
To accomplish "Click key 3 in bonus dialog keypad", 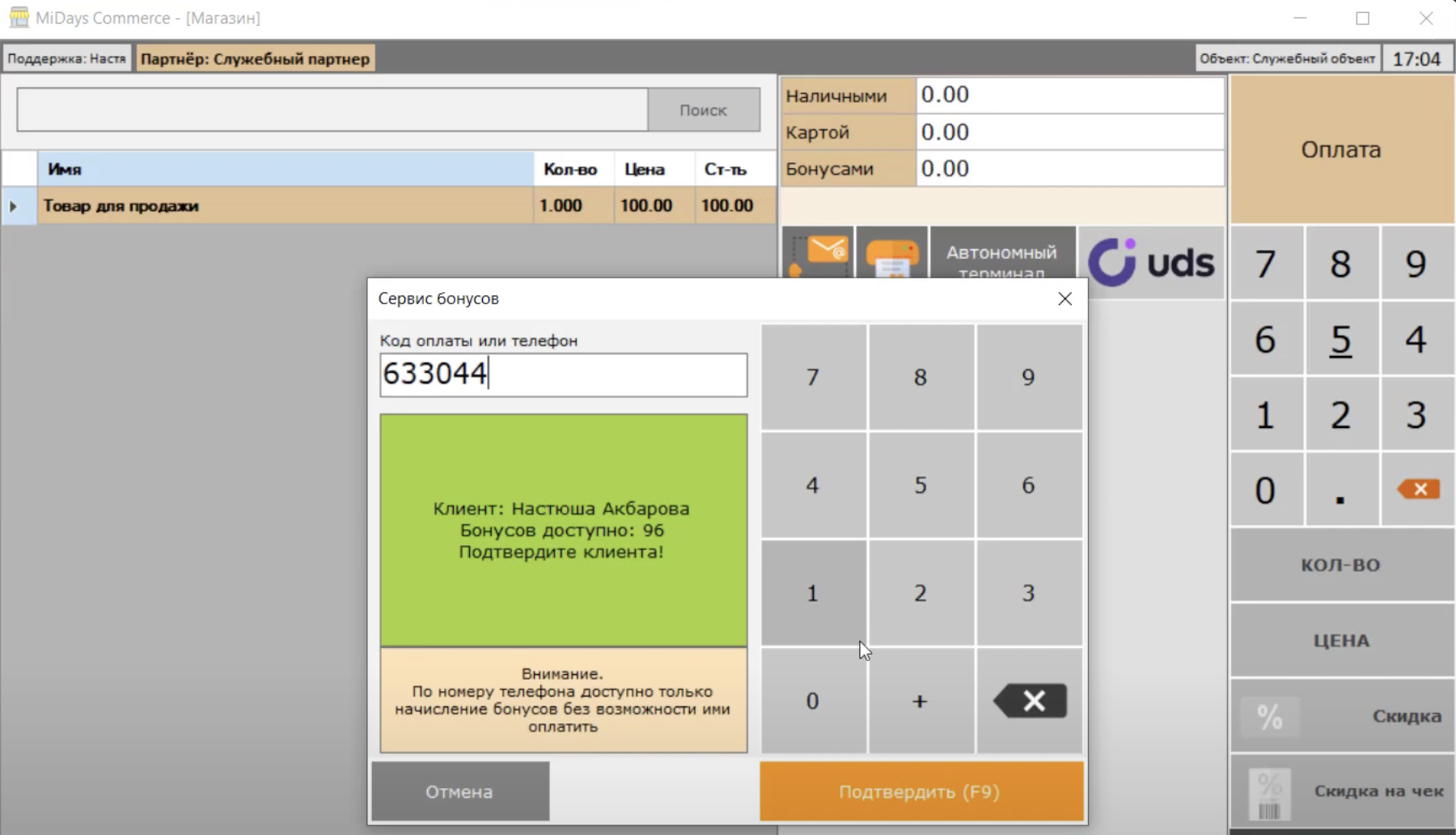I will (x=1028, y=593).
